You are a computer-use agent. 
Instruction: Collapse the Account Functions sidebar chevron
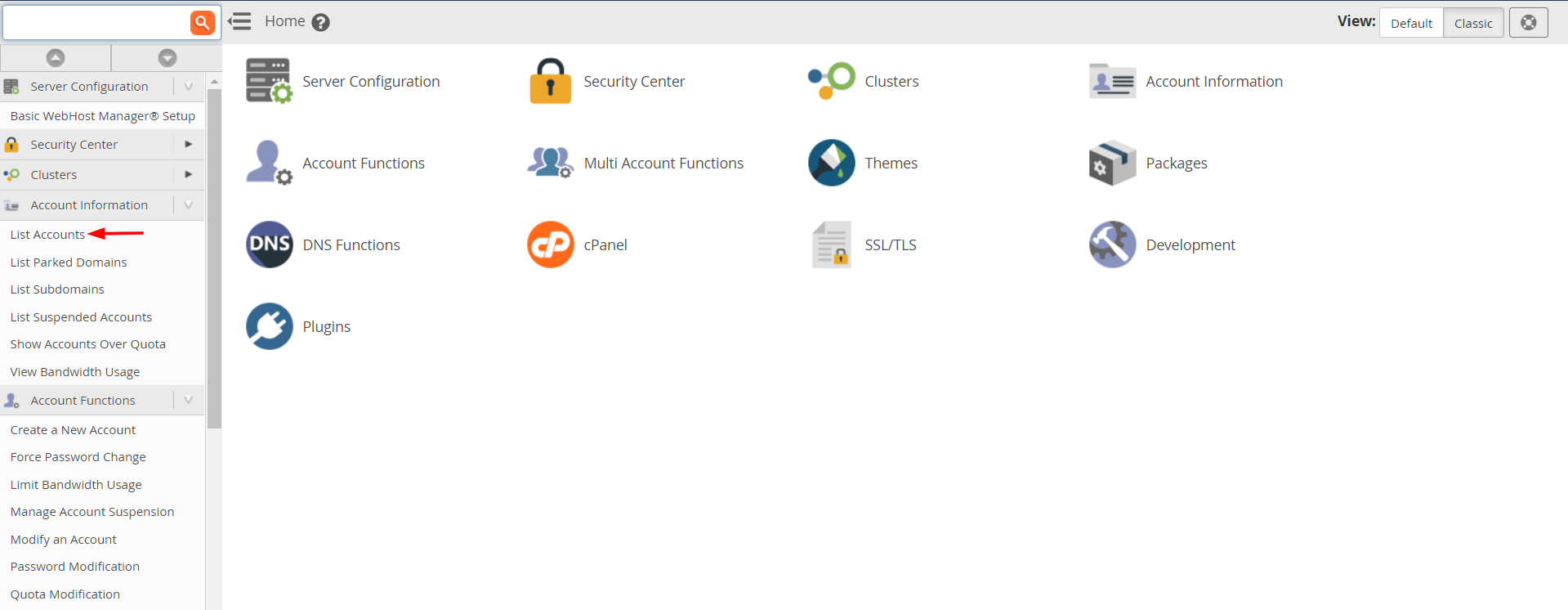(189, 400)
